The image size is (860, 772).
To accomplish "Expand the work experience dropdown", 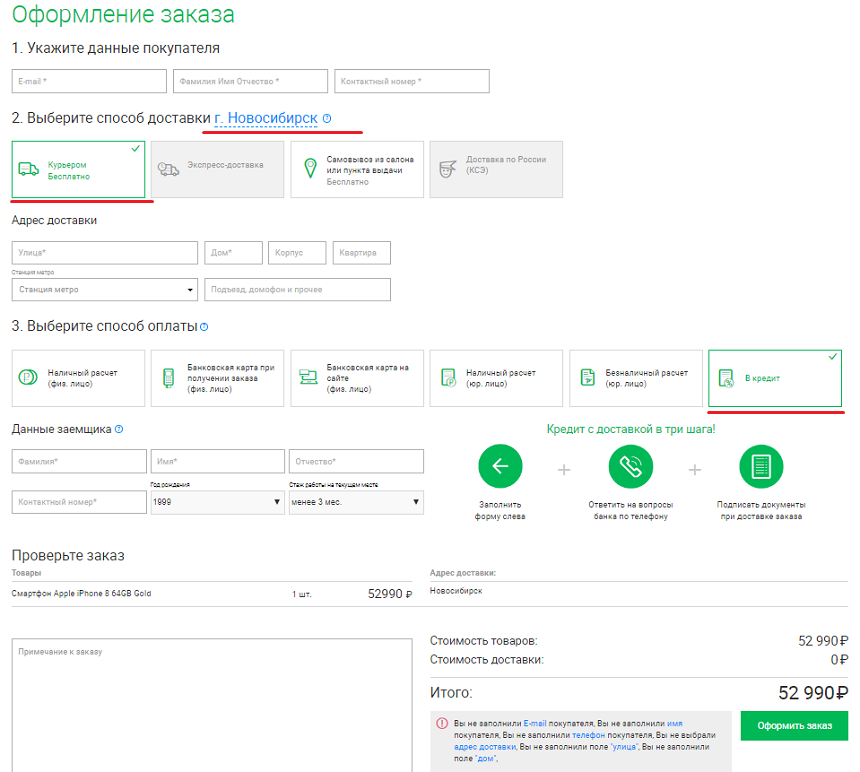I will click(356, 502).
